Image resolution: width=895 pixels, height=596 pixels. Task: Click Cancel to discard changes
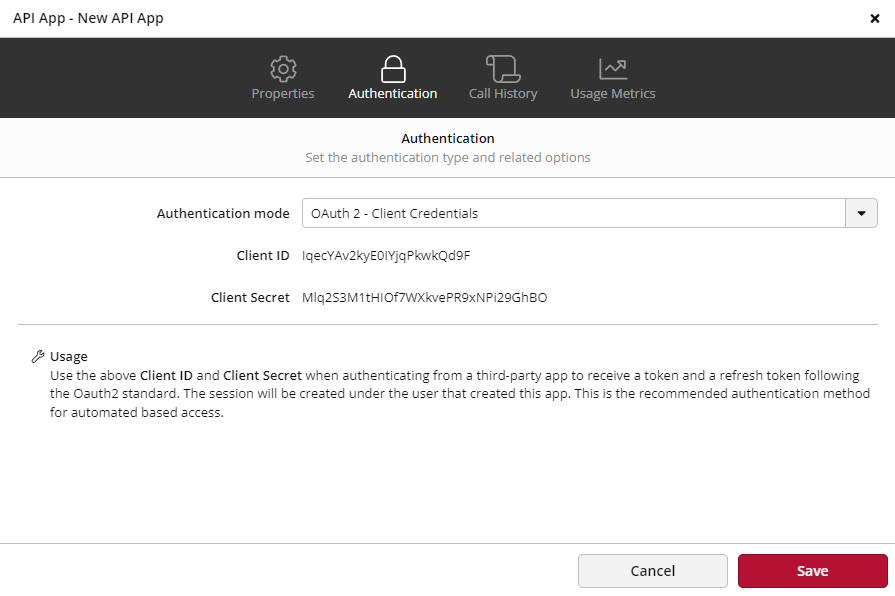pos(653,570)
